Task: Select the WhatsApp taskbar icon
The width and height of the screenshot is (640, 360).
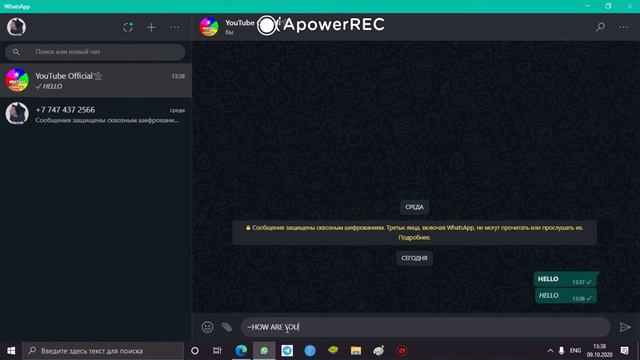Action: [264, 351]
